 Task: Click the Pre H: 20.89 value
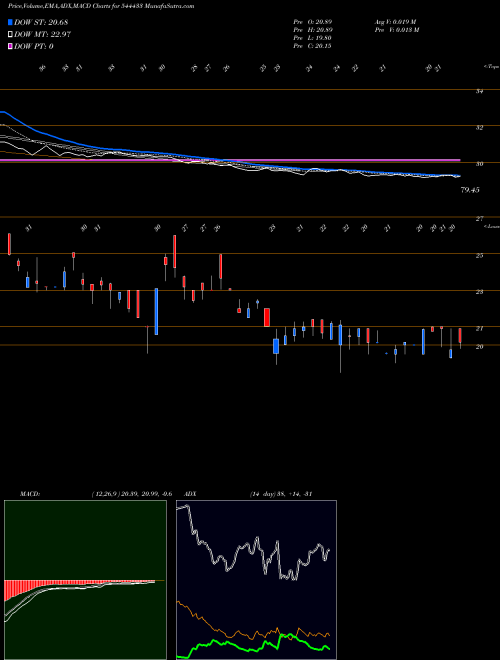[x=313, y=29]
